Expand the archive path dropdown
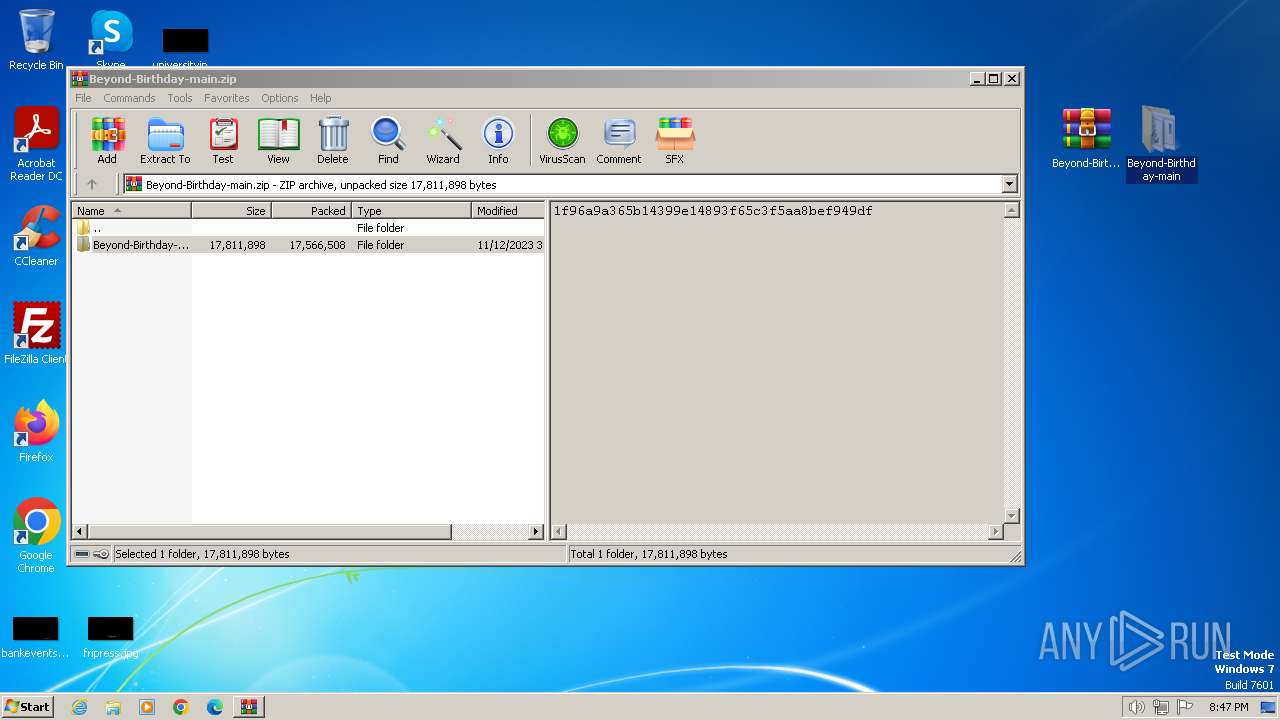Screen dimensions: 1280x720 (x=1009, y=184)
